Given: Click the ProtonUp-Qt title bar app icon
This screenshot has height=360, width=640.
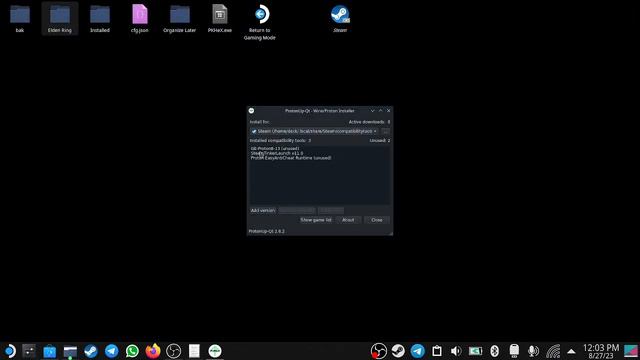Looking at the screenshot, I should tap(251, 111).
